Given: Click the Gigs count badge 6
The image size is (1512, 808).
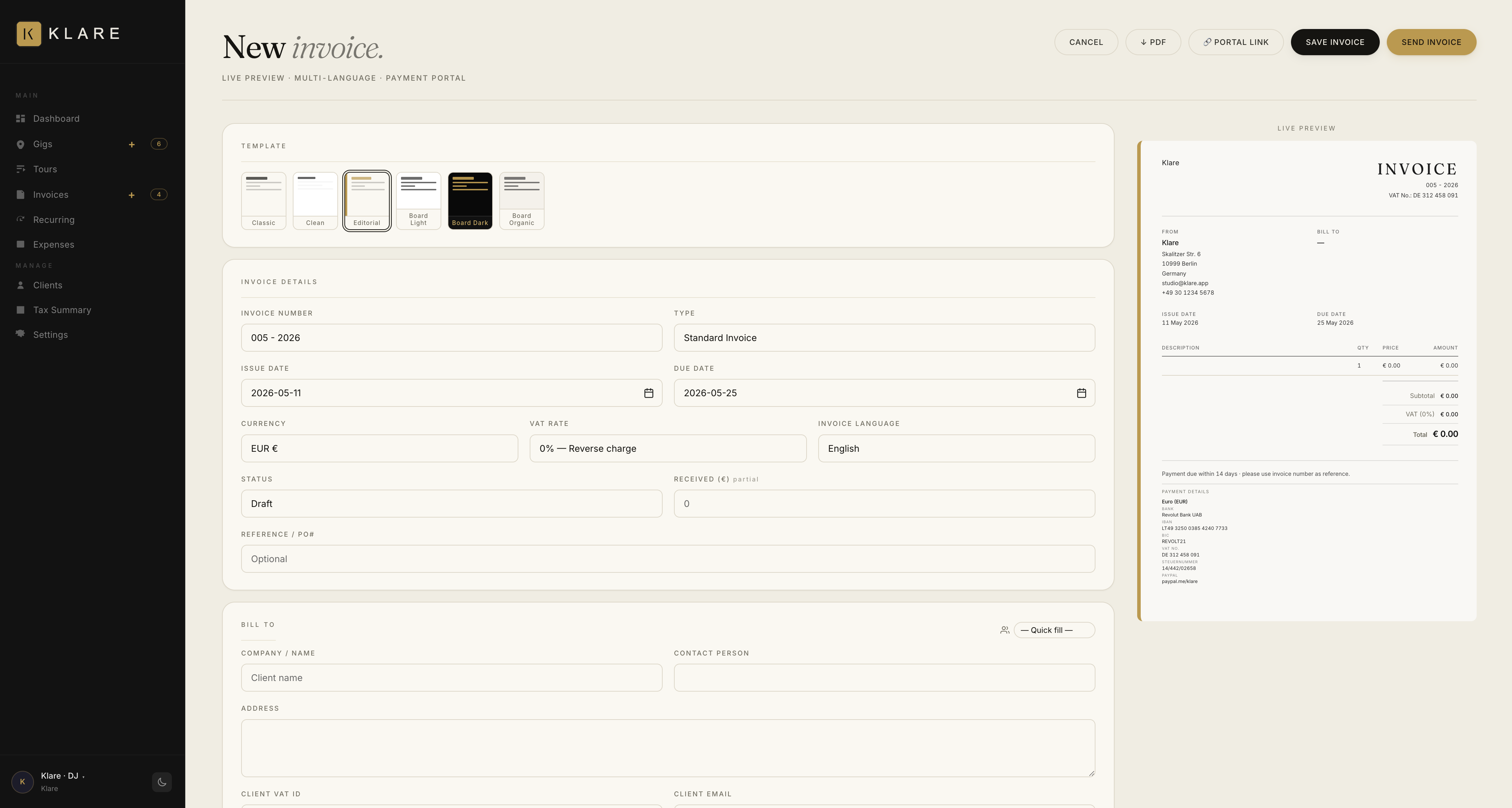Looking at the screenshot, I should click(158, 144).
